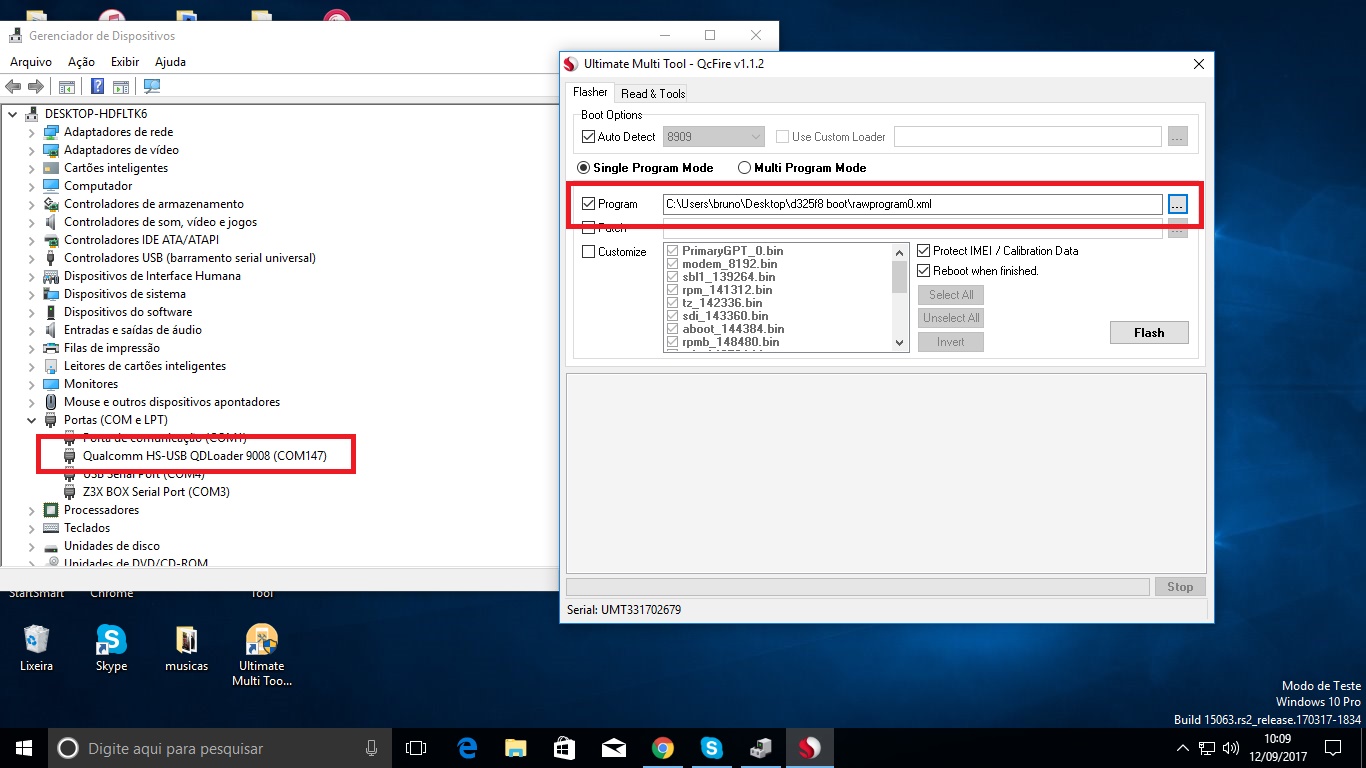
Task: Expand the Teclados node
Action: [x=32, y=528]
